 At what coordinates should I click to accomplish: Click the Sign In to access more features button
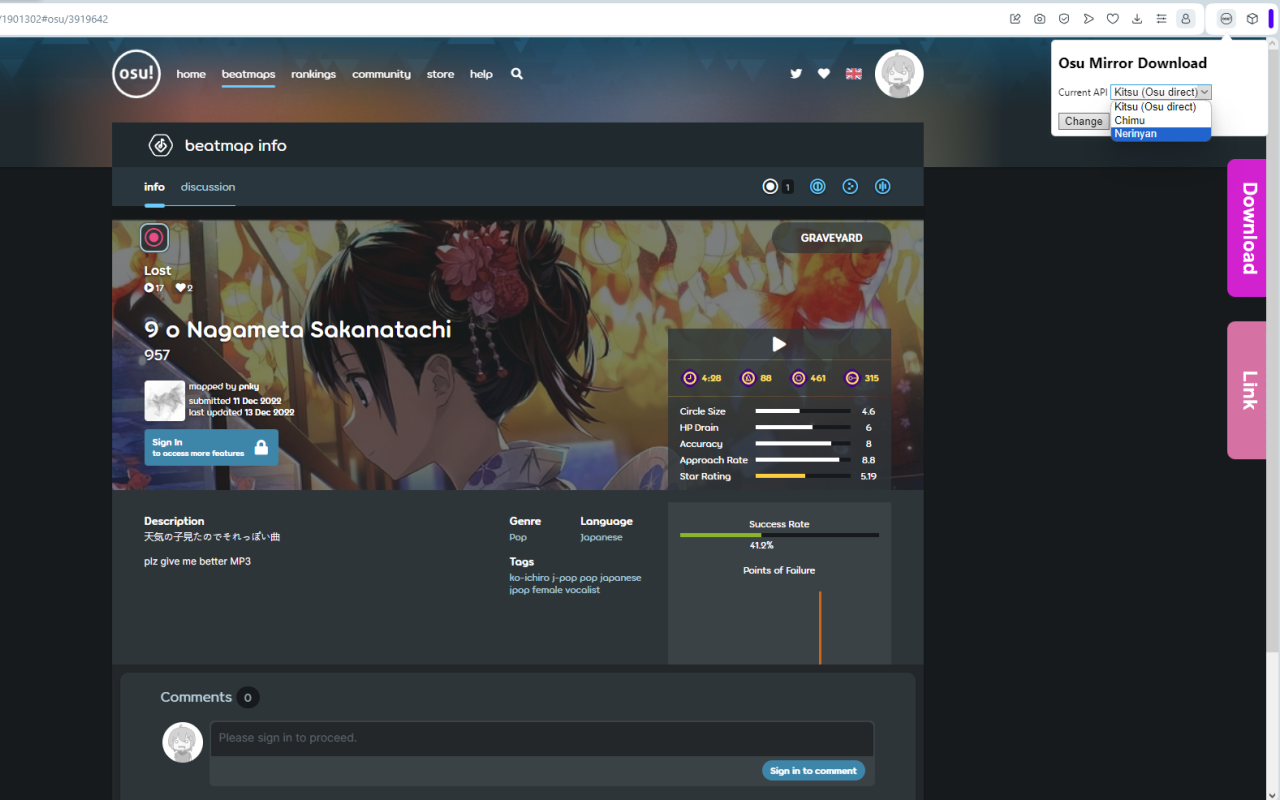point(211,447)
